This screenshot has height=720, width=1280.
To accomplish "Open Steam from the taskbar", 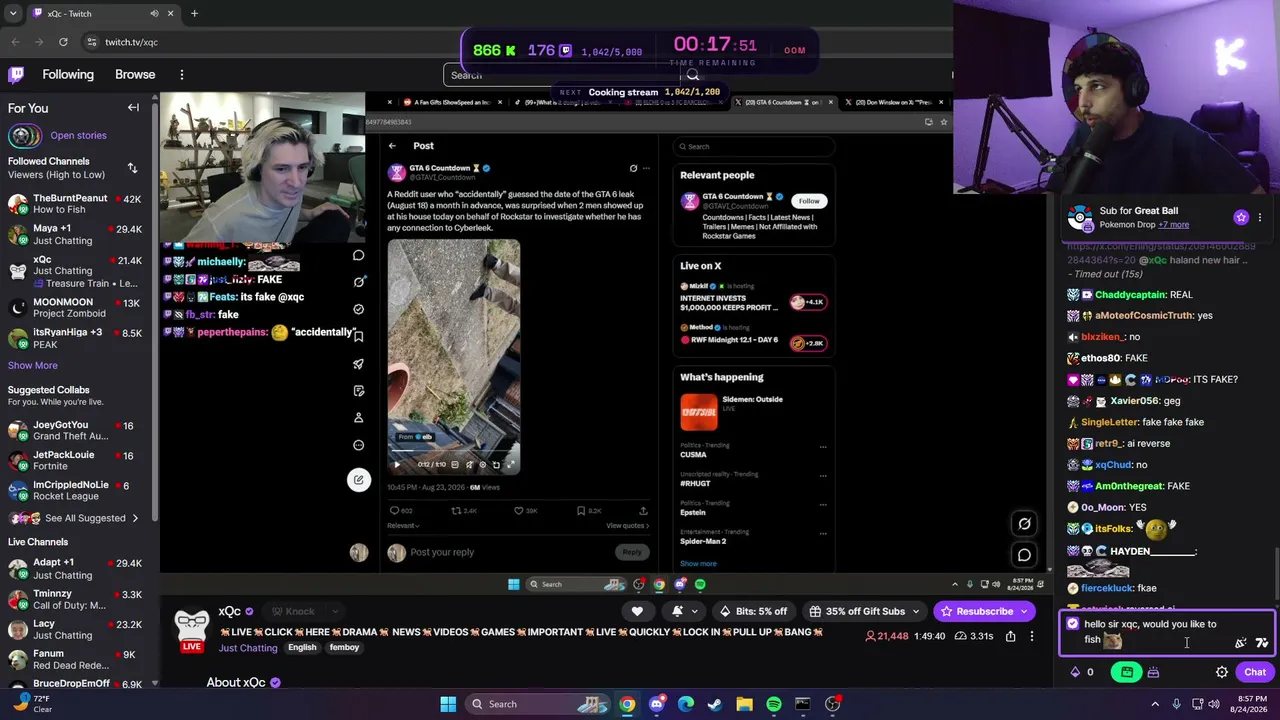I will pos(715,704).
